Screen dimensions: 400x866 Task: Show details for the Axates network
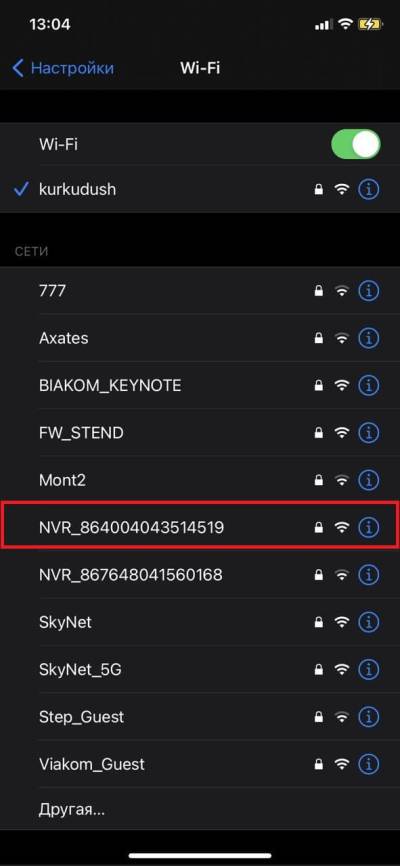point(369,338)
